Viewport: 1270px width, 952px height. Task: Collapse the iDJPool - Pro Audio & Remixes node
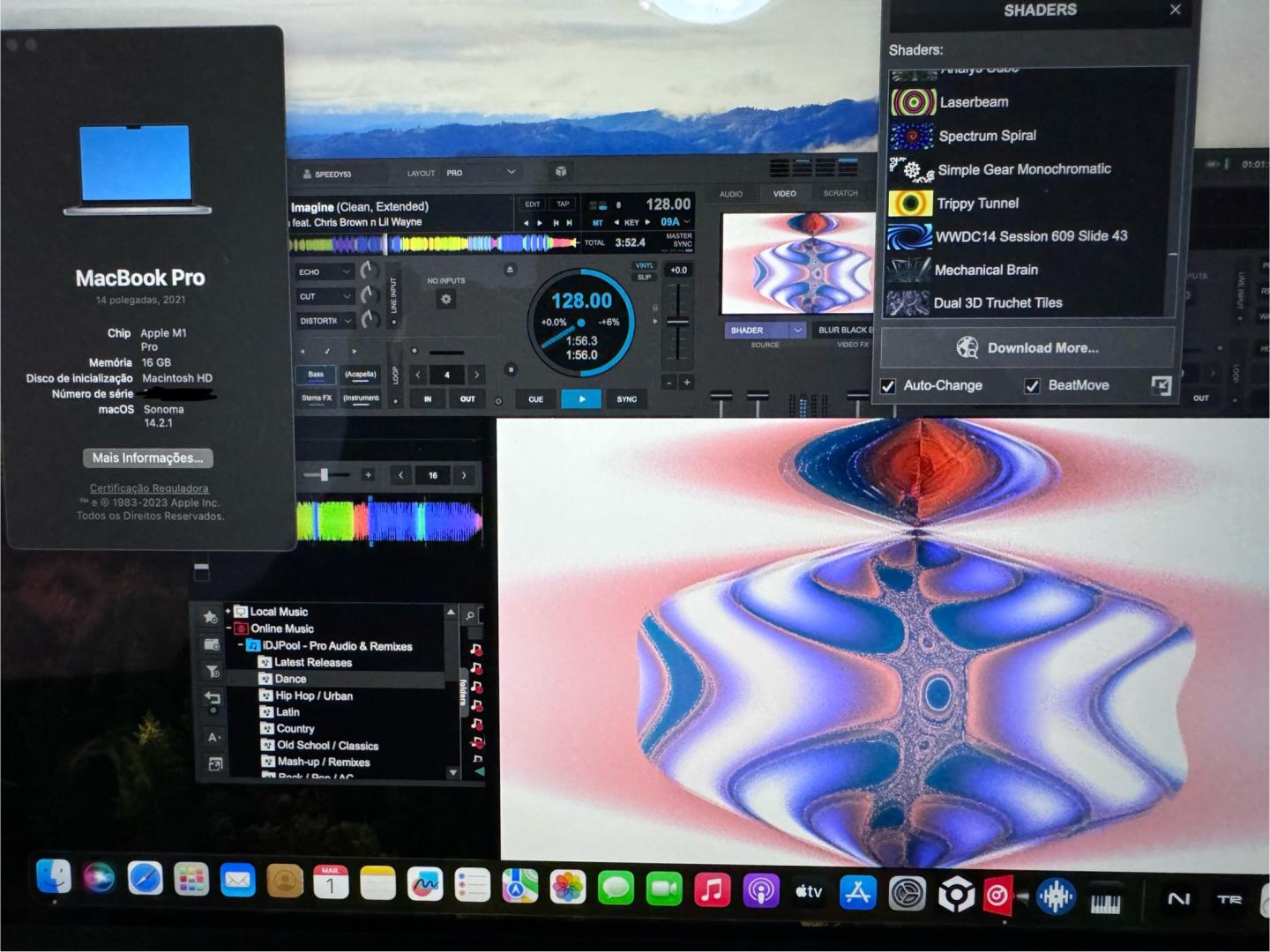tap(241, 646)
